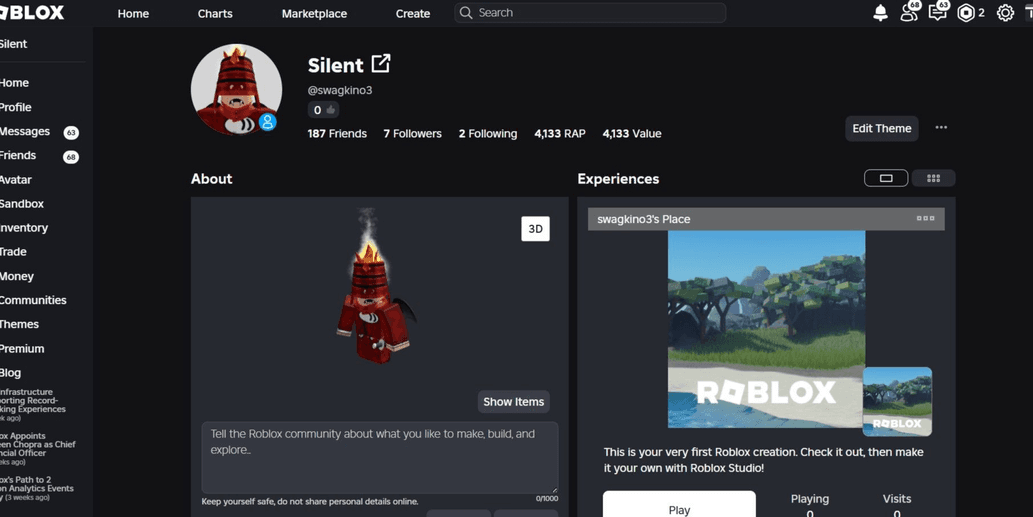Image resolution: width=1033 pixels, height=517 pixels.
Task: Open Themes in the sidebar
Action: pos(19,324)
